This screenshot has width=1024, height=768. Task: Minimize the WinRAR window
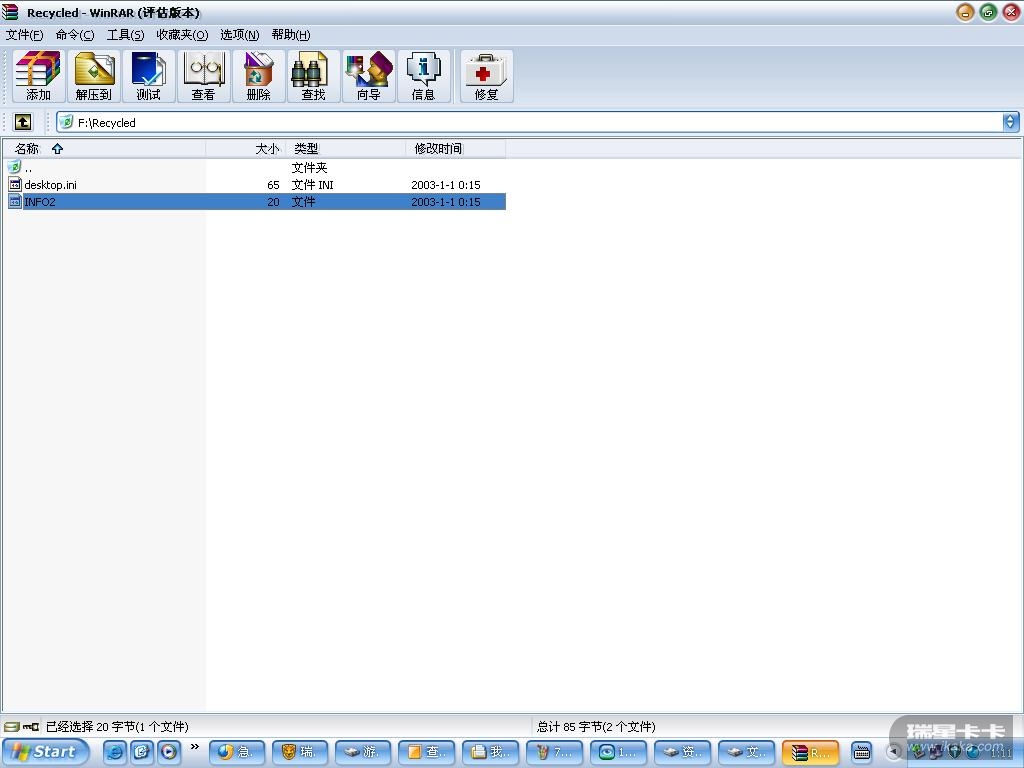[965, 12]
